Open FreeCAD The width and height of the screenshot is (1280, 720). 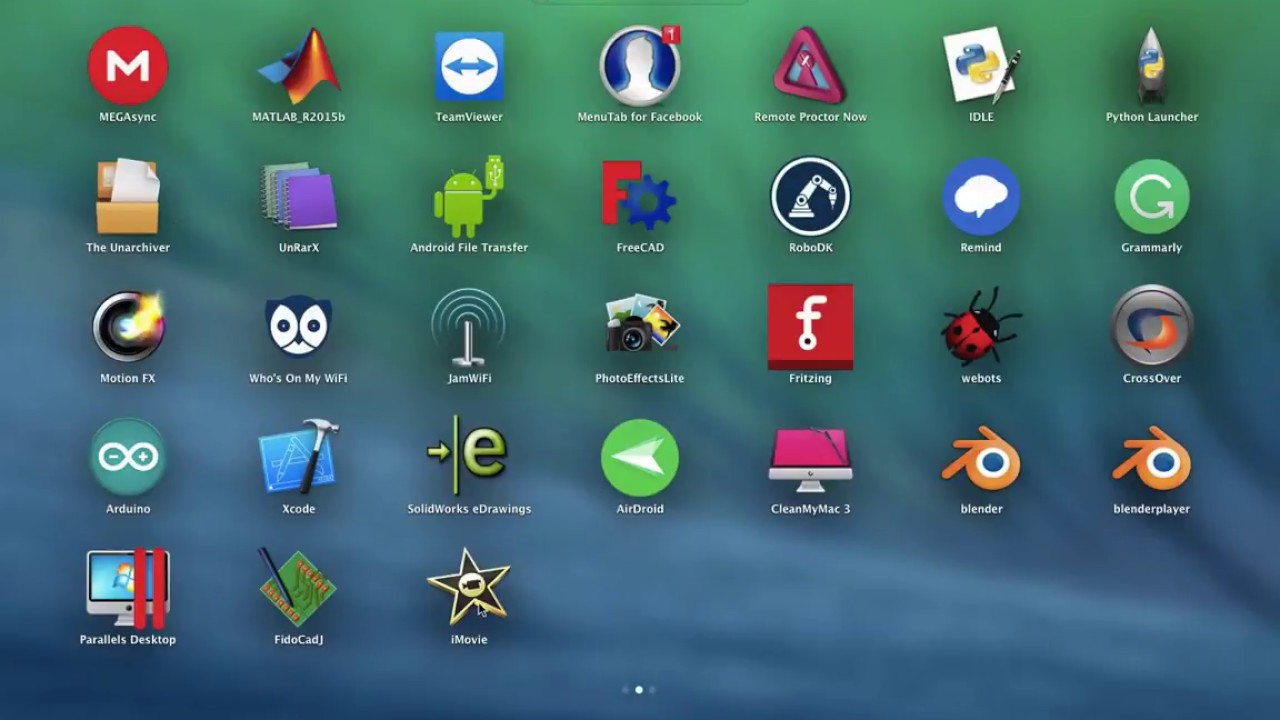tap(640, 196)
